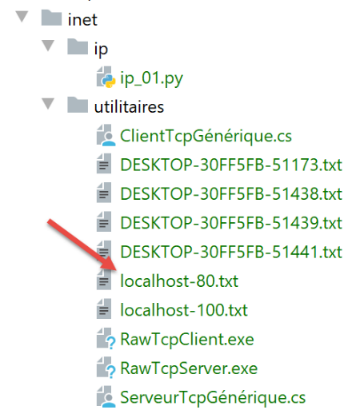Click text file icon of DESKTOP-30FF5FB-51173.txt

coord(104,164)
